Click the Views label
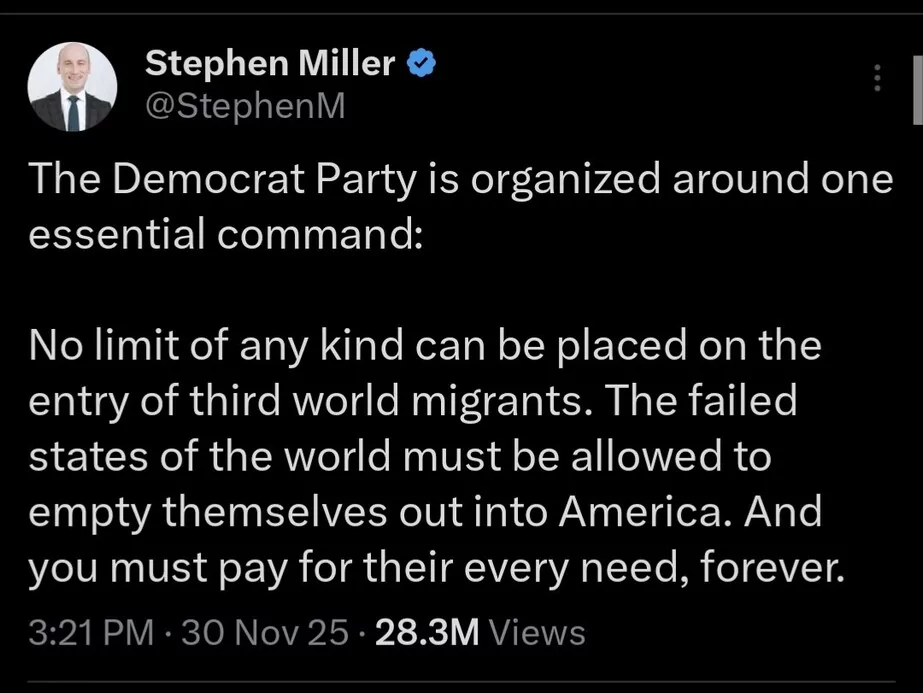The image size is (923, 693). (x=539, y=632)
